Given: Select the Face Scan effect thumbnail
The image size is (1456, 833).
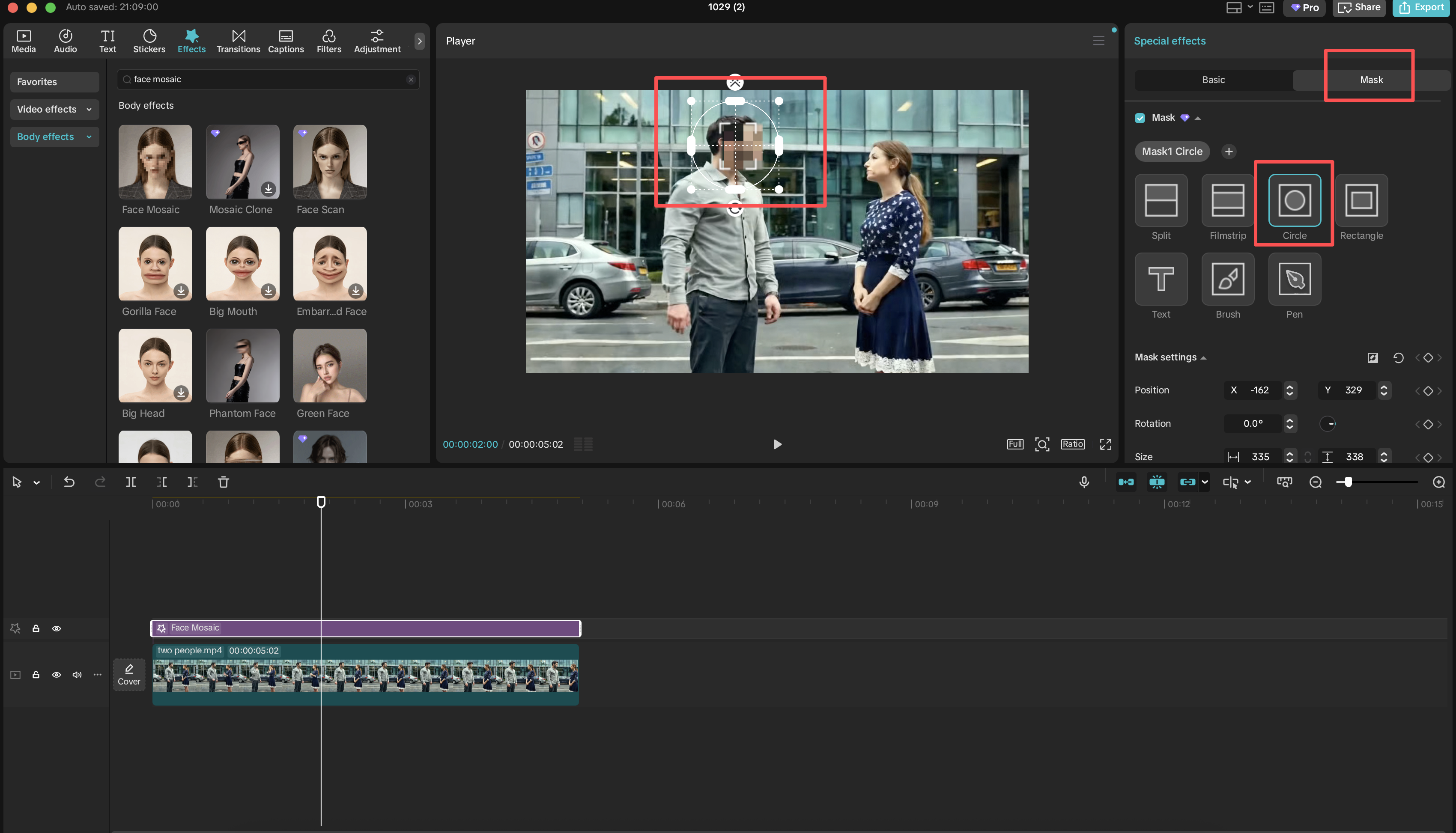Looking at the screenshot, I should [330, 162].
